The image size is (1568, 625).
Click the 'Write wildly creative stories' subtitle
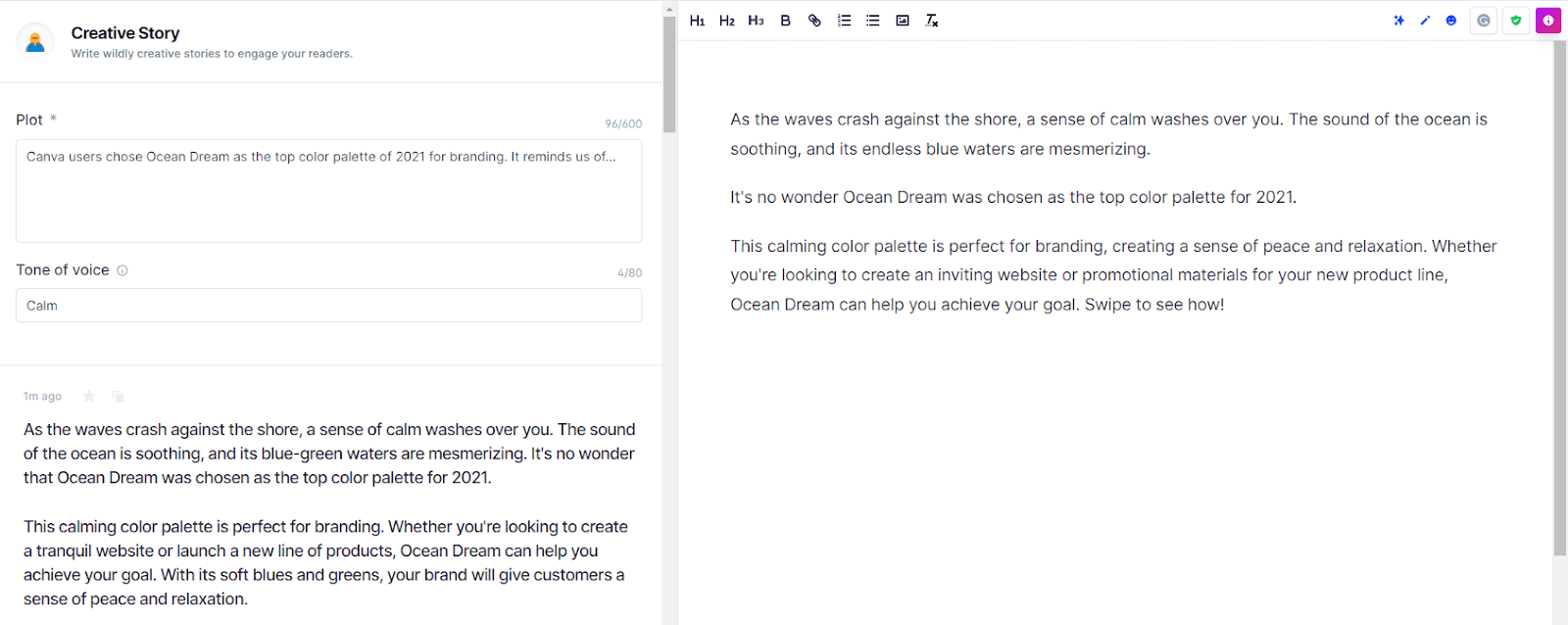(212, 54)
